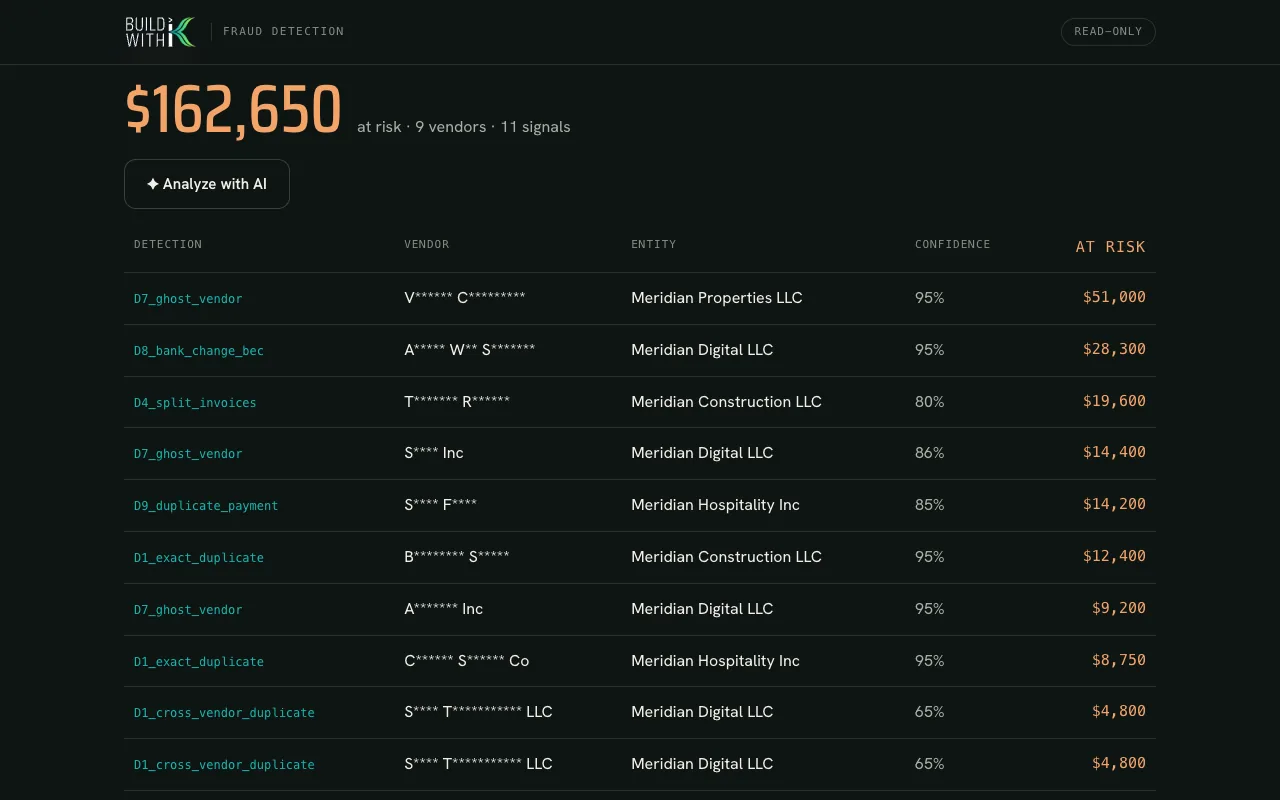Click the Analyze with AI button
This screenshot has height=800, width=1280.
(x=207, y=184)
